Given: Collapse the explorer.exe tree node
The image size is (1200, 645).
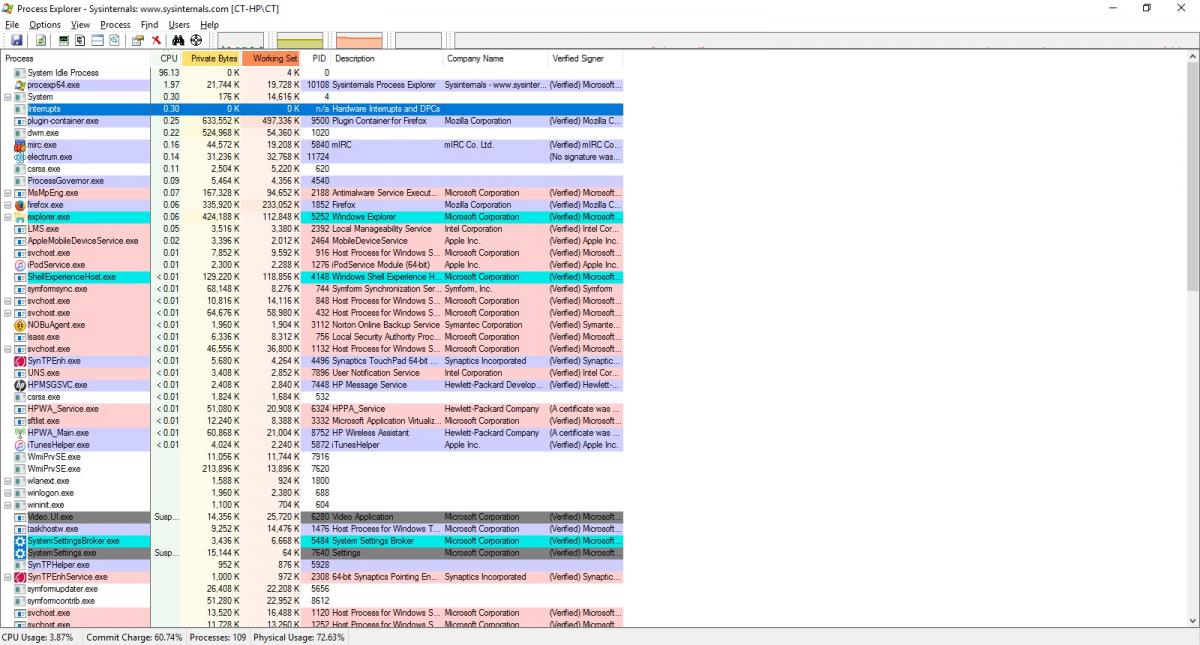Looking at the screenshot, I should [x=8, y=217].
